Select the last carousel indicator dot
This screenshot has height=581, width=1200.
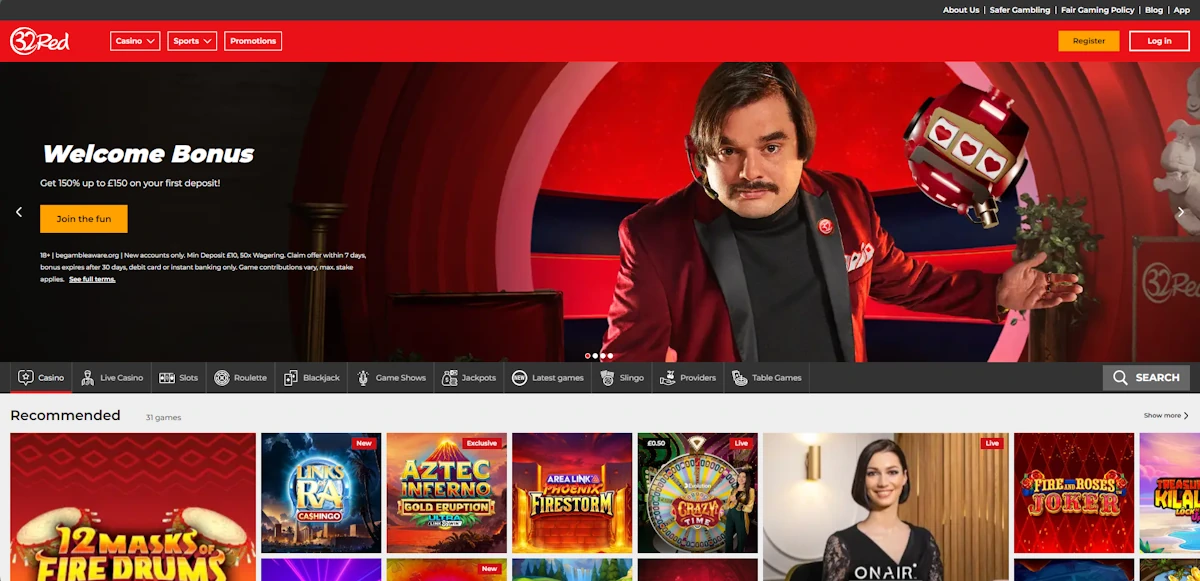coord(610,356)
